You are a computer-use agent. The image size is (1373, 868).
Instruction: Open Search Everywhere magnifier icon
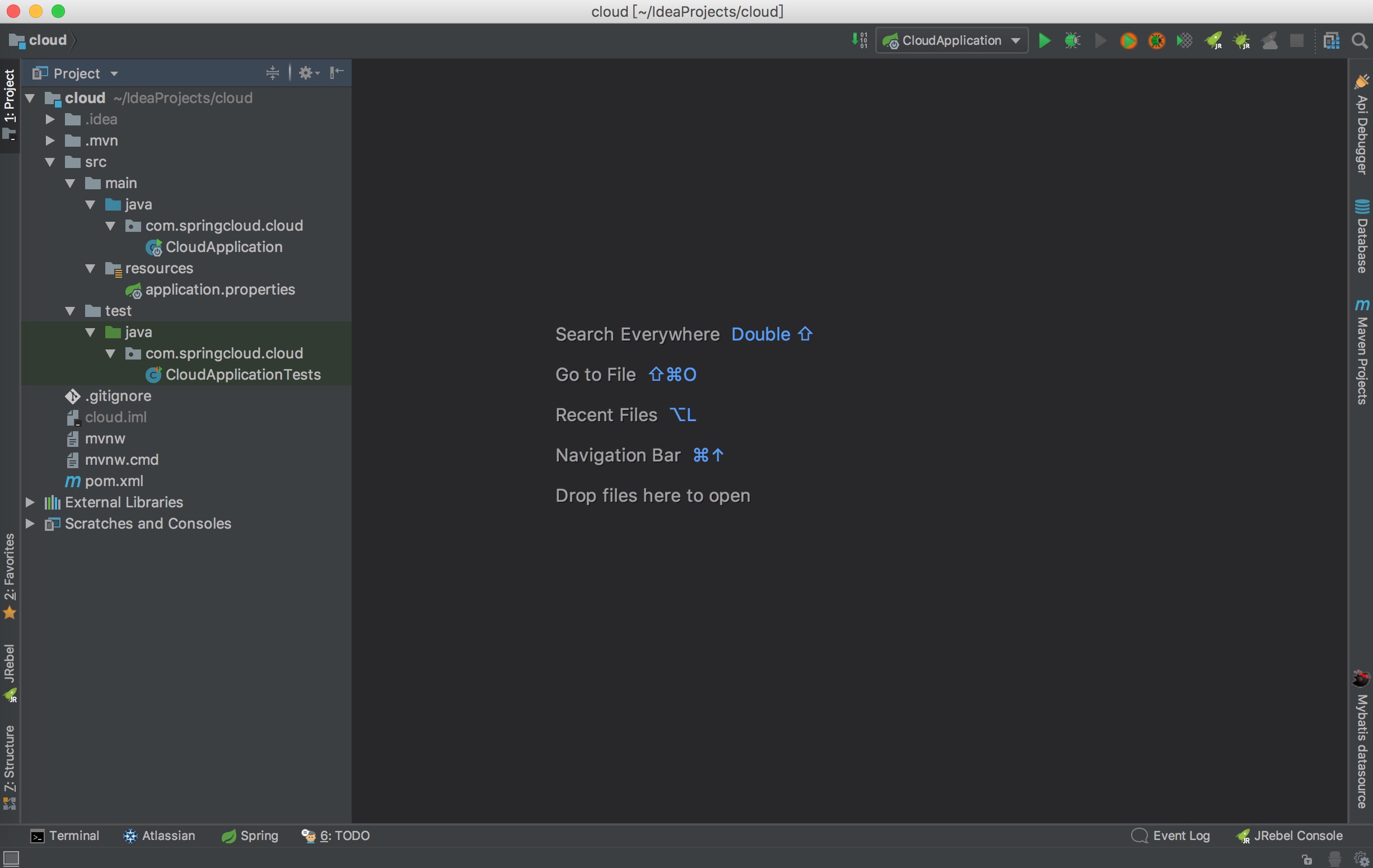[1360, 40]
